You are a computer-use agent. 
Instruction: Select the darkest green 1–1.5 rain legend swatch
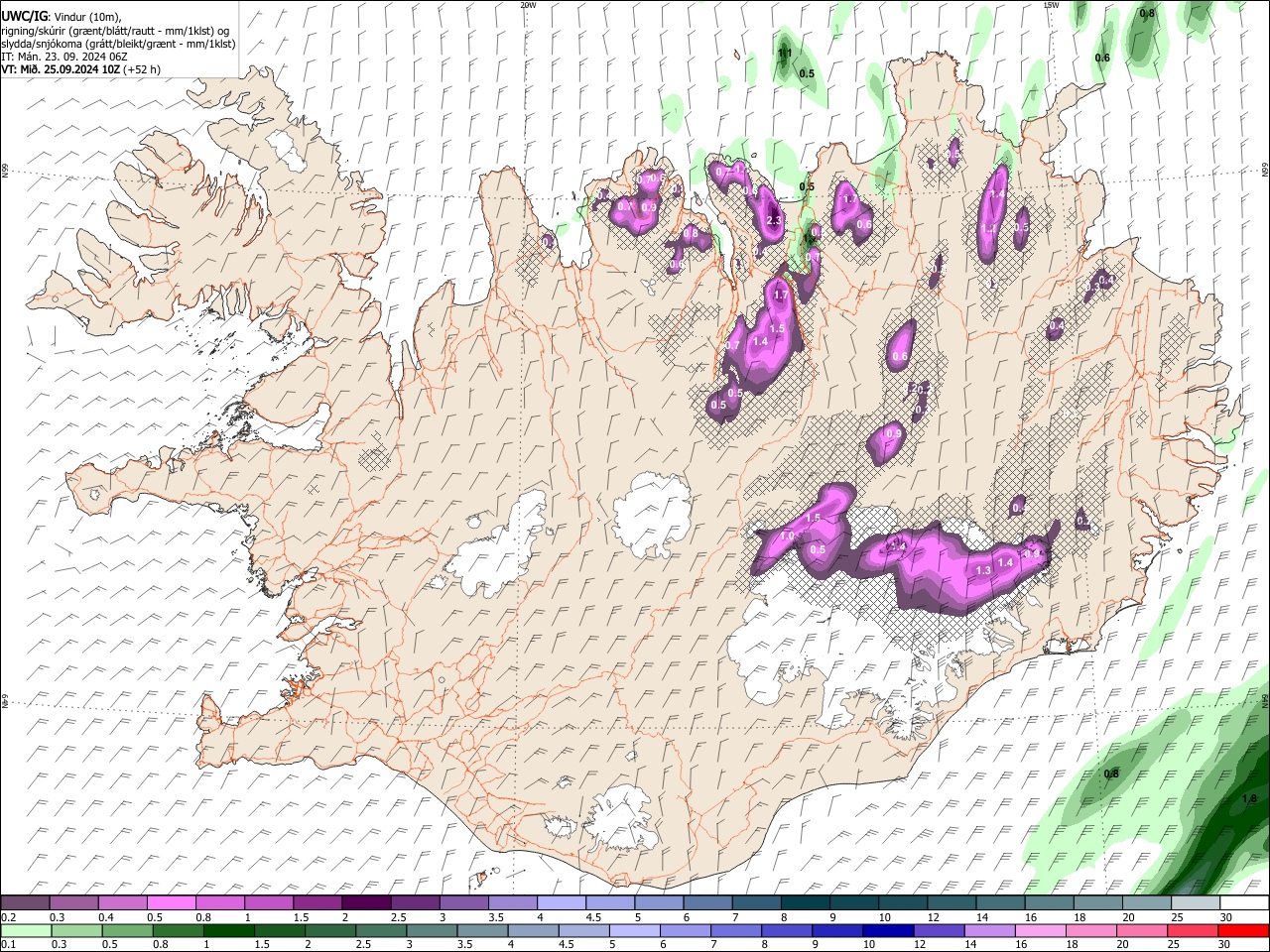[228, 930]
